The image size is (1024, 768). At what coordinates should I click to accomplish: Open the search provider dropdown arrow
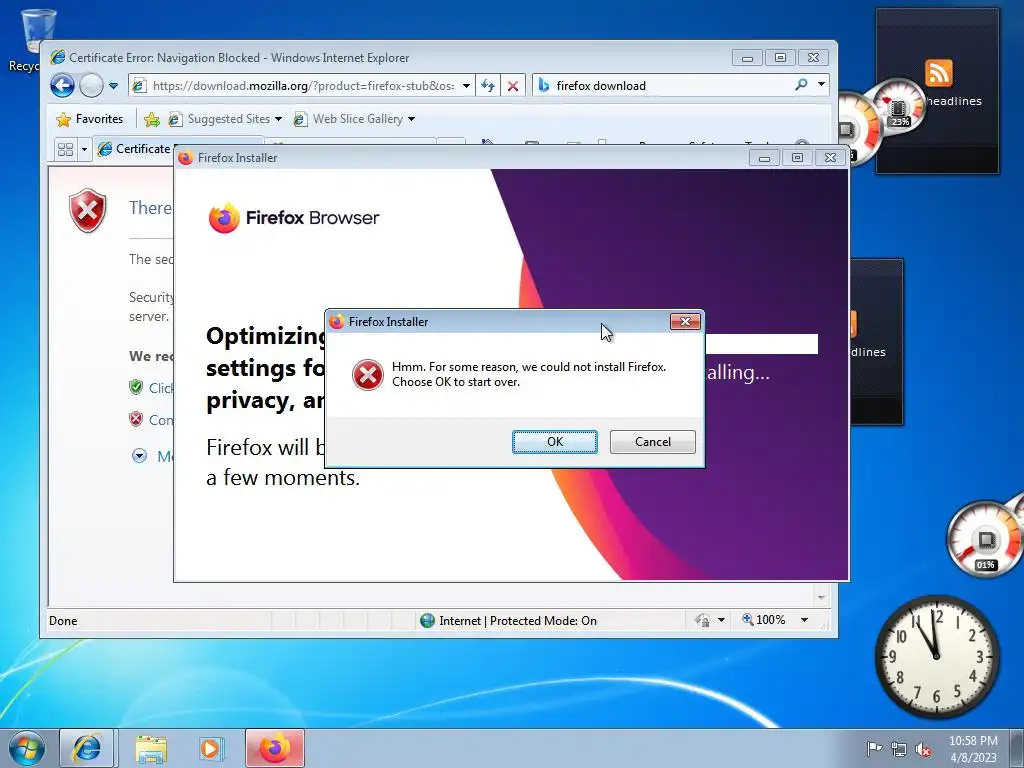(x=821, y=85)
